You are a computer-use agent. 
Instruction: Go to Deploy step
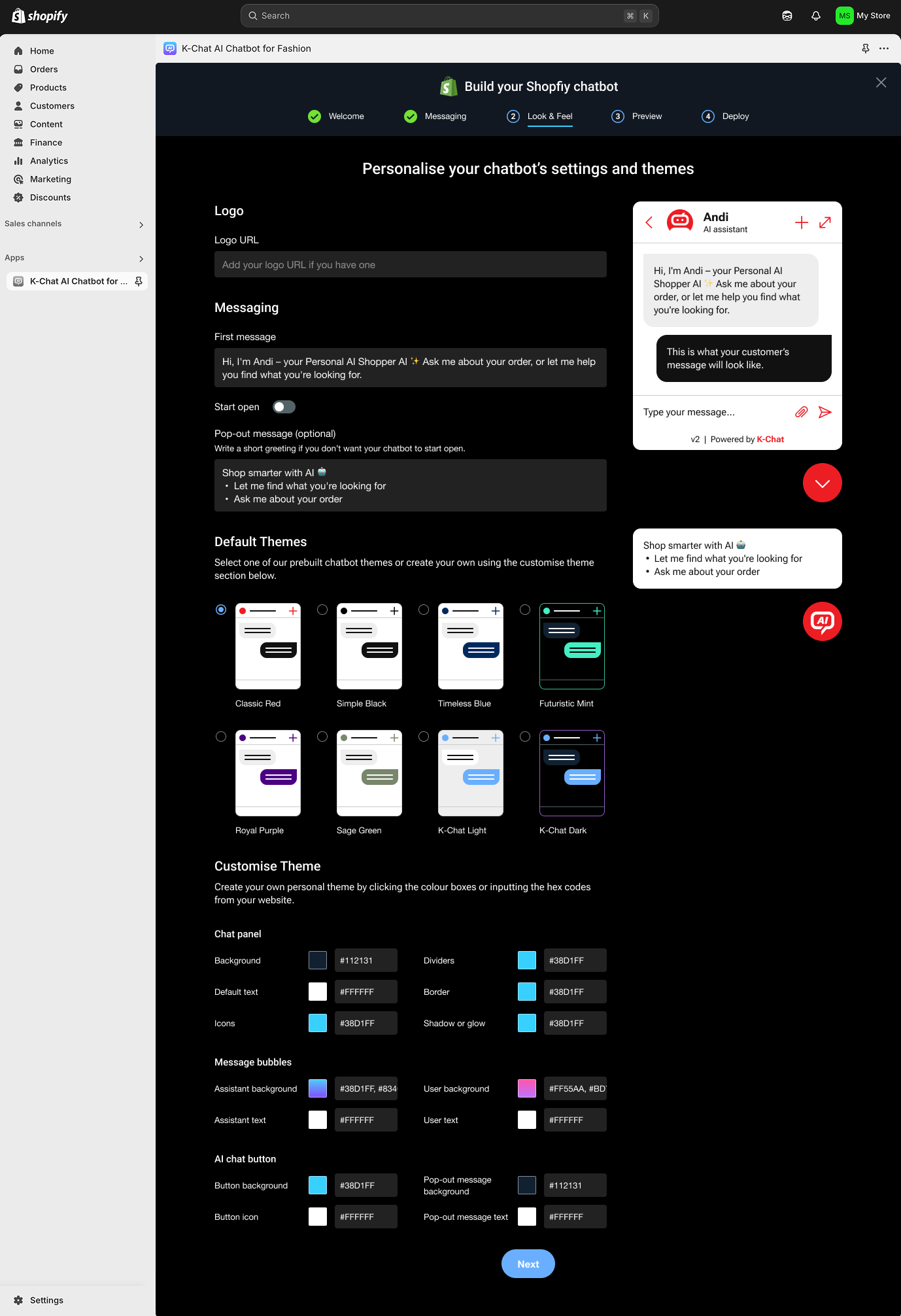coord(726,116)
